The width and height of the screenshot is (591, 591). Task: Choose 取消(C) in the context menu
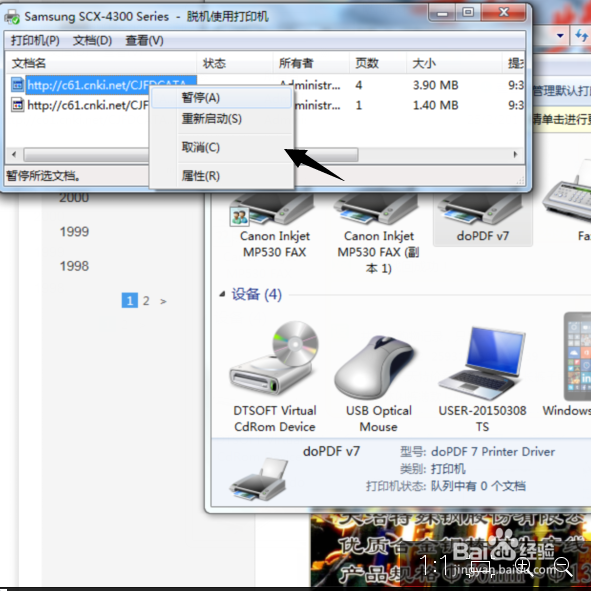[x=222, y=147]
